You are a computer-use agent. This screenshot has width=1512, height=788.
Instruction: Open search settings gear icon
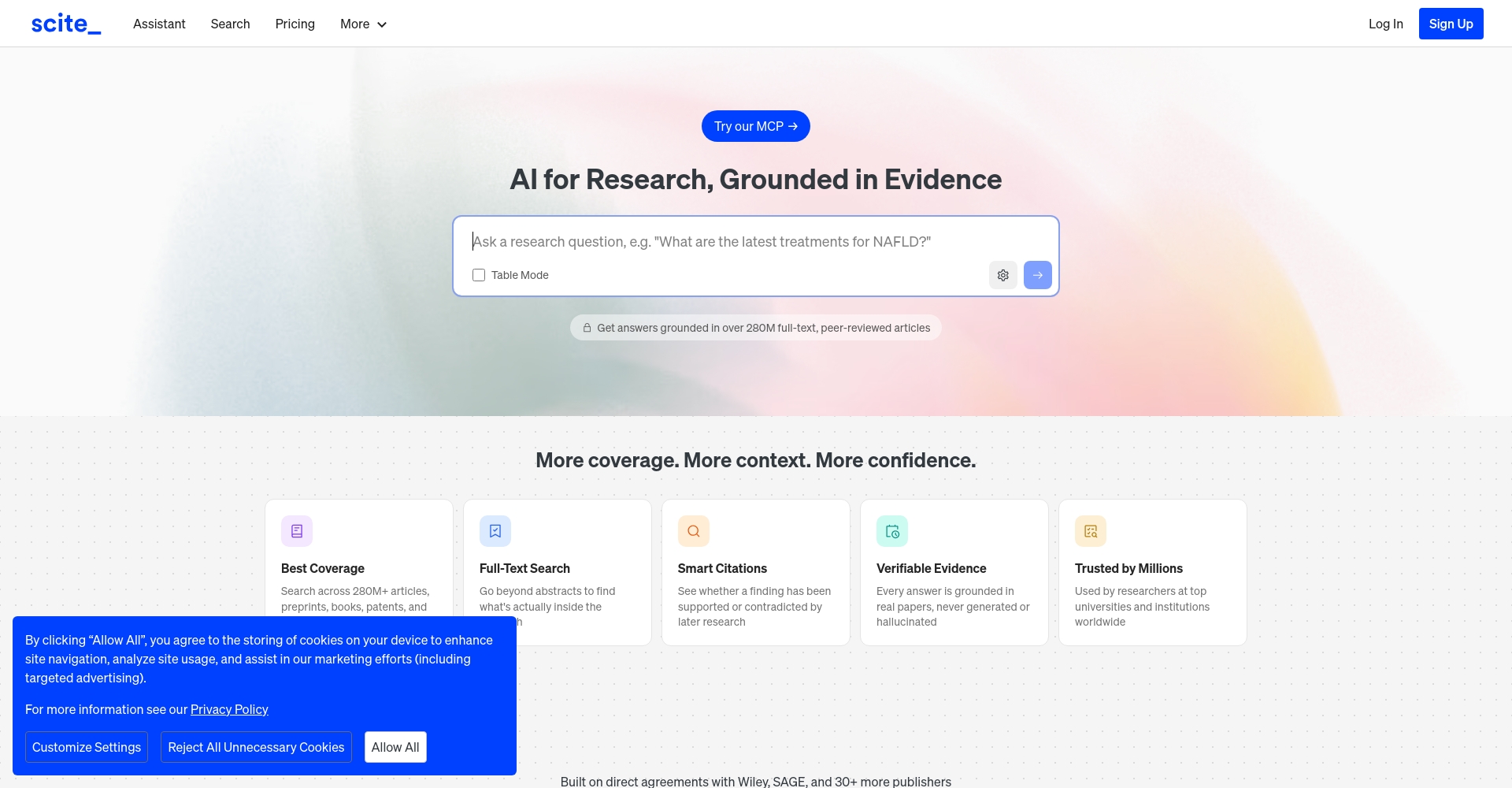click(1002, 275)
